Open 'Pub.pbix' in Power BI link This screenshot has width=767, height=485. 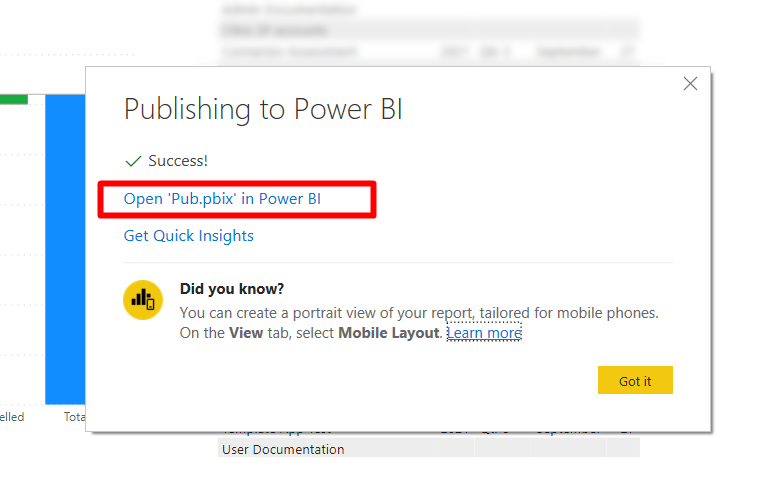pos(222,199)
